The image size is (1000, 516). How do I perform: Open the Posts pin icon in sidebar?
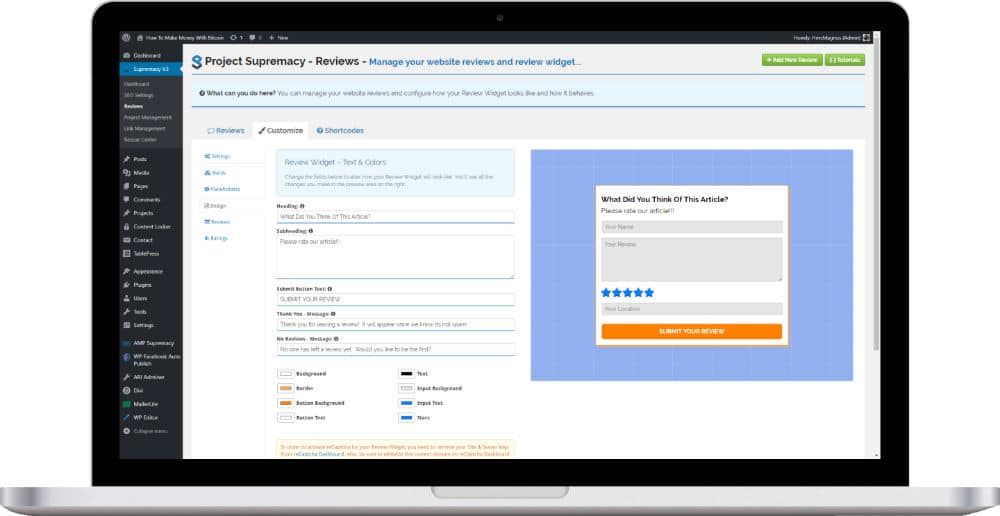pos(127,159)
